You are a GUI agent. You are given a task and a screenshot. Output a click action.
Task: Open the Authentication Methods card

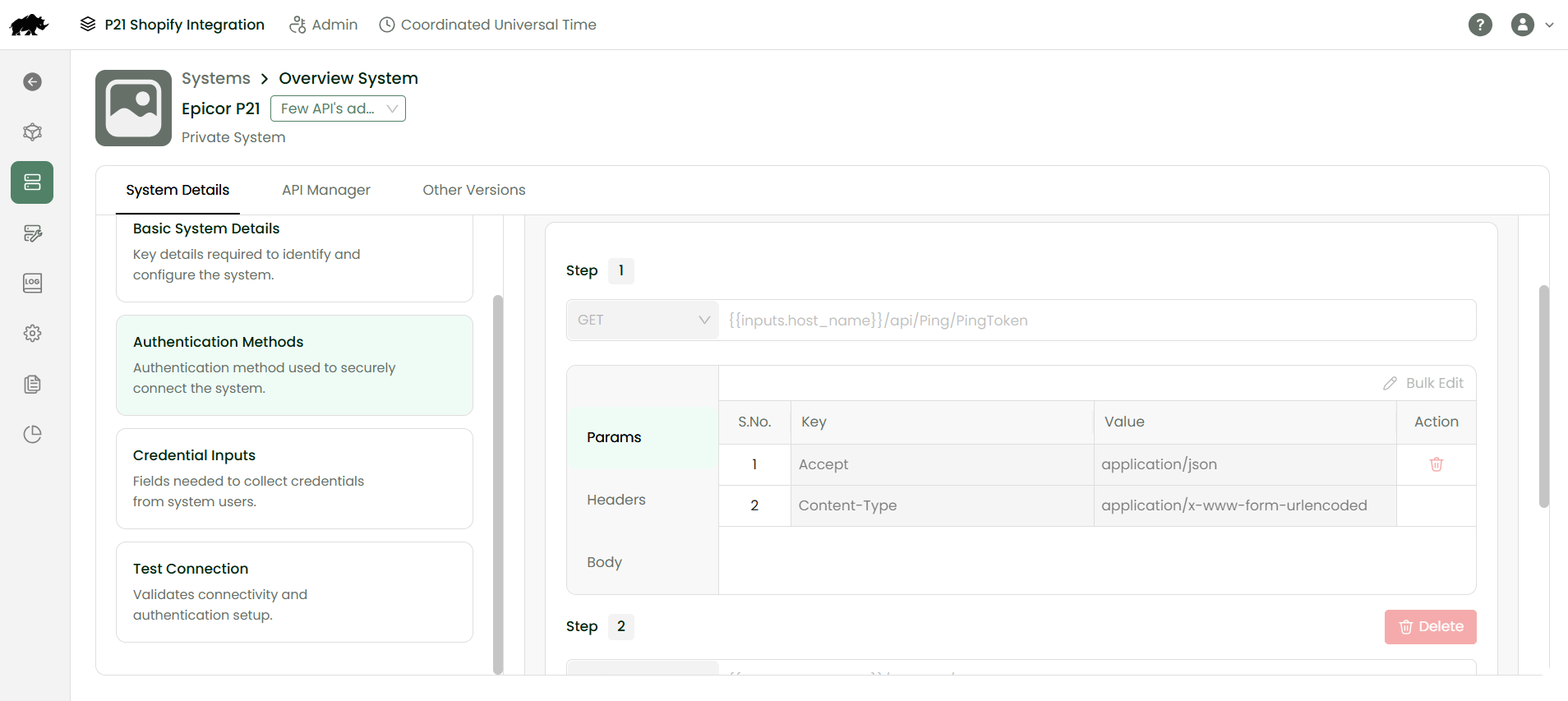[x=294, y=365]
